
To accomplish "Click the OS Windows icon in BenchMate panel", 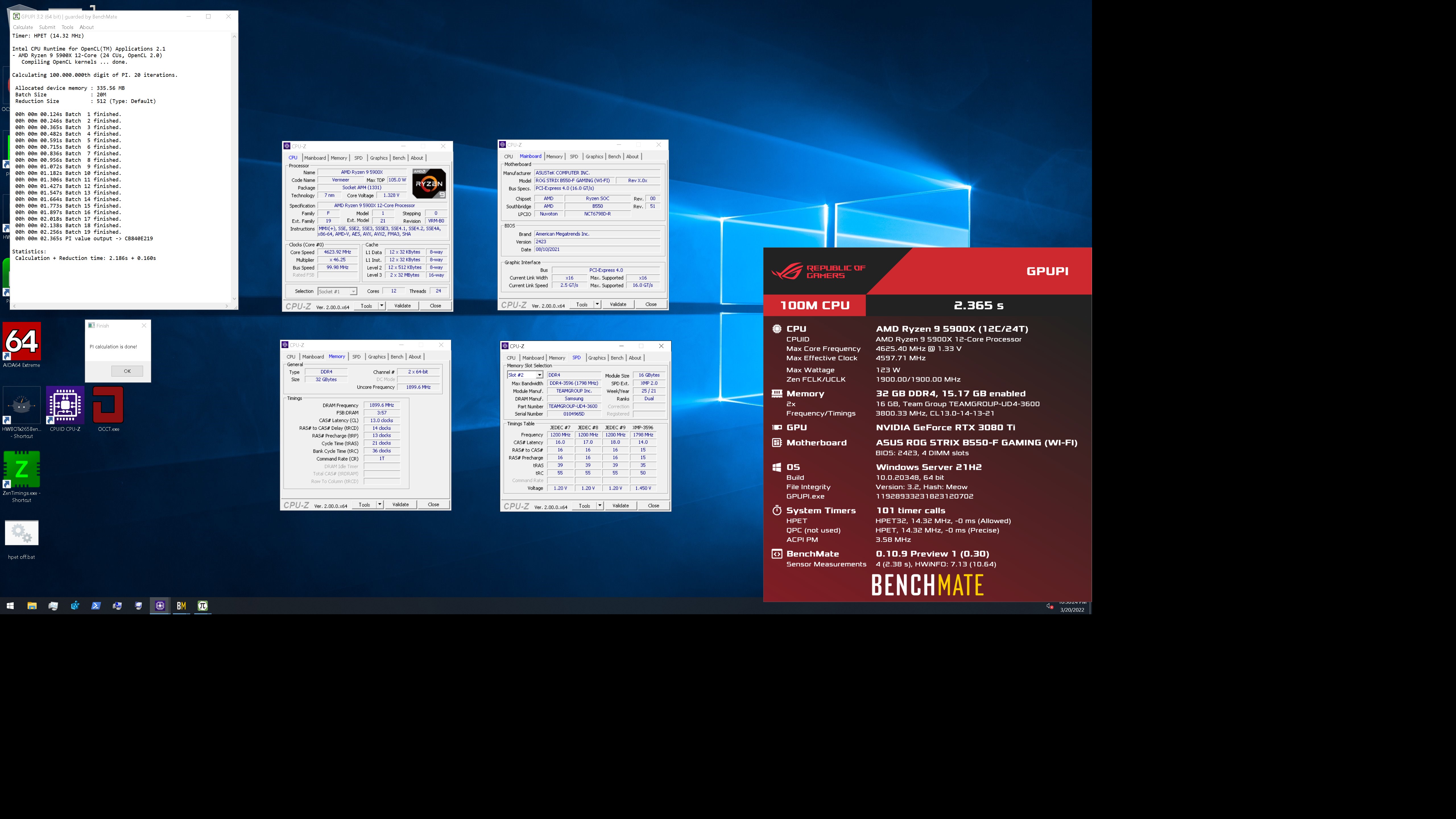I will coord(777,467).
